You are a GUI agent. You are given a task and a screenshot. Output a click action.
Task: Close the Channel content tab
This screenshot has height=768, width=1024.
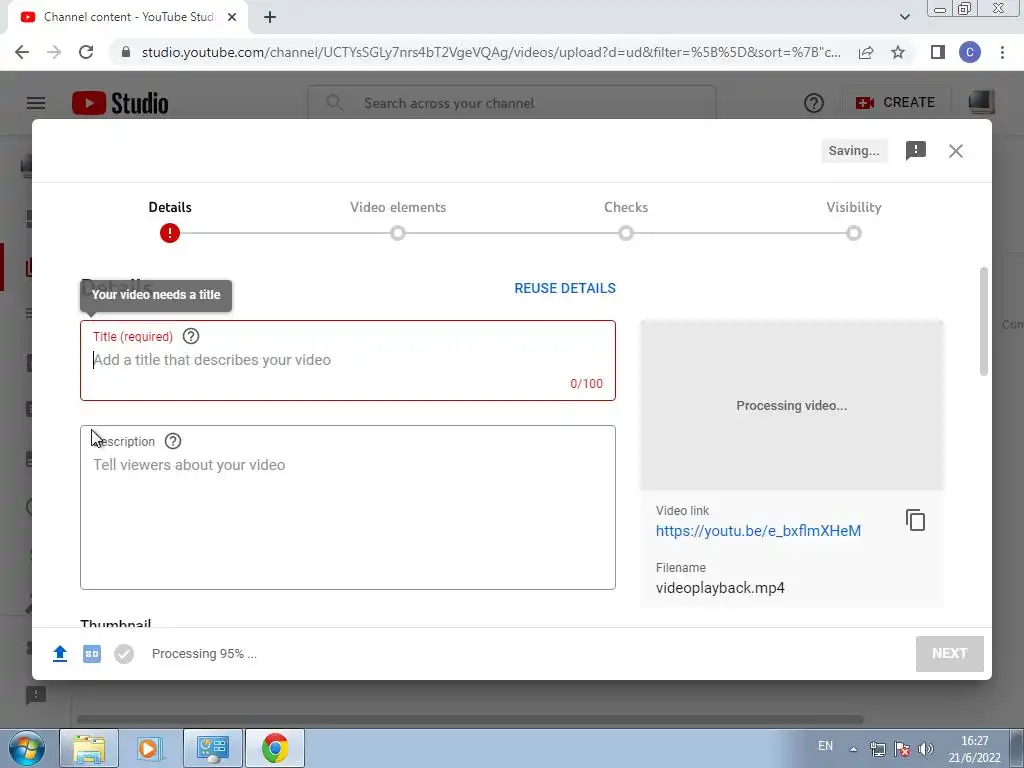[232, 17]
